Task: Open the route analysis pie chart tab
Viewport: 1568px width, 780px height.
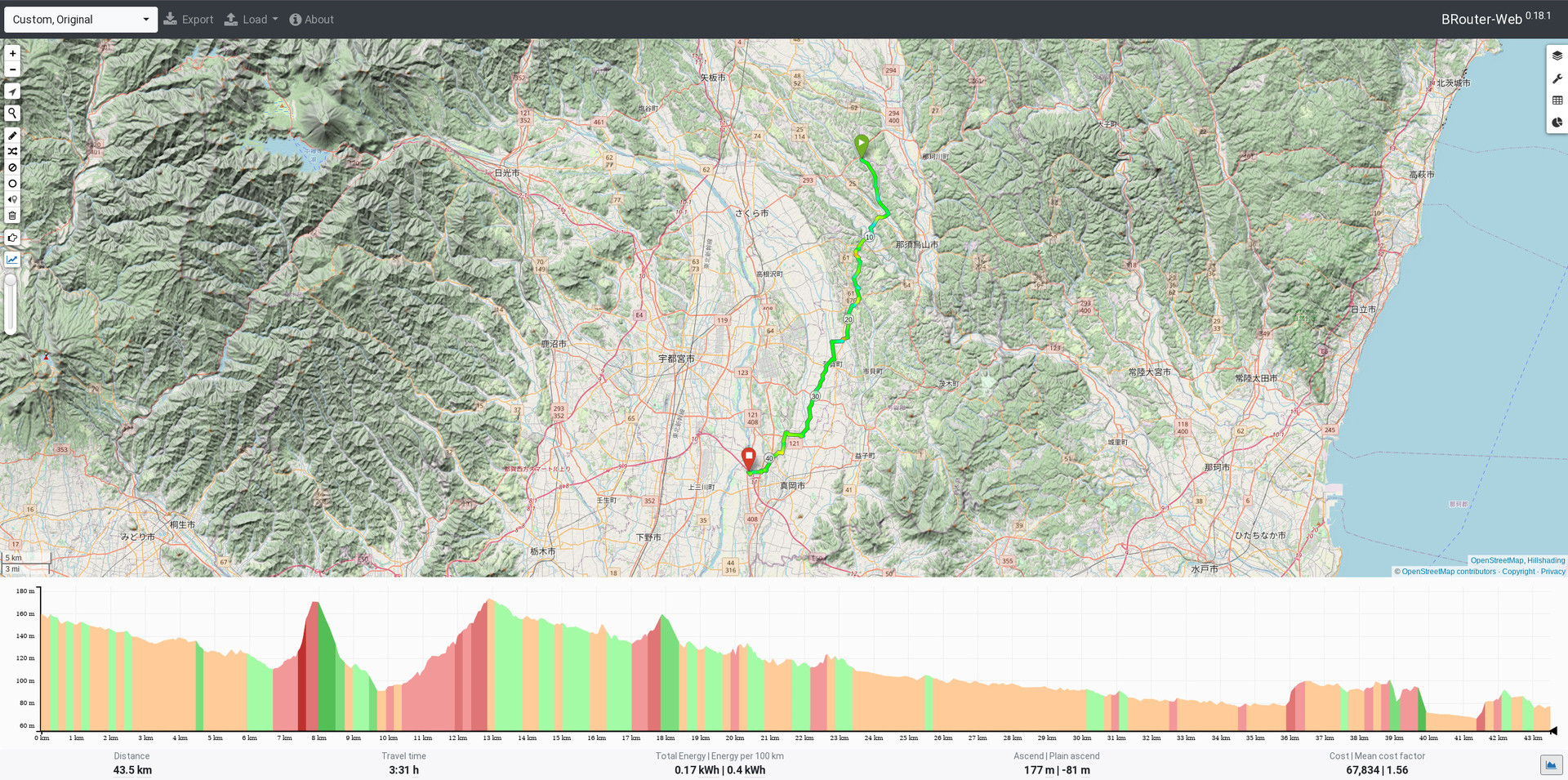Action: [1557, 123]
